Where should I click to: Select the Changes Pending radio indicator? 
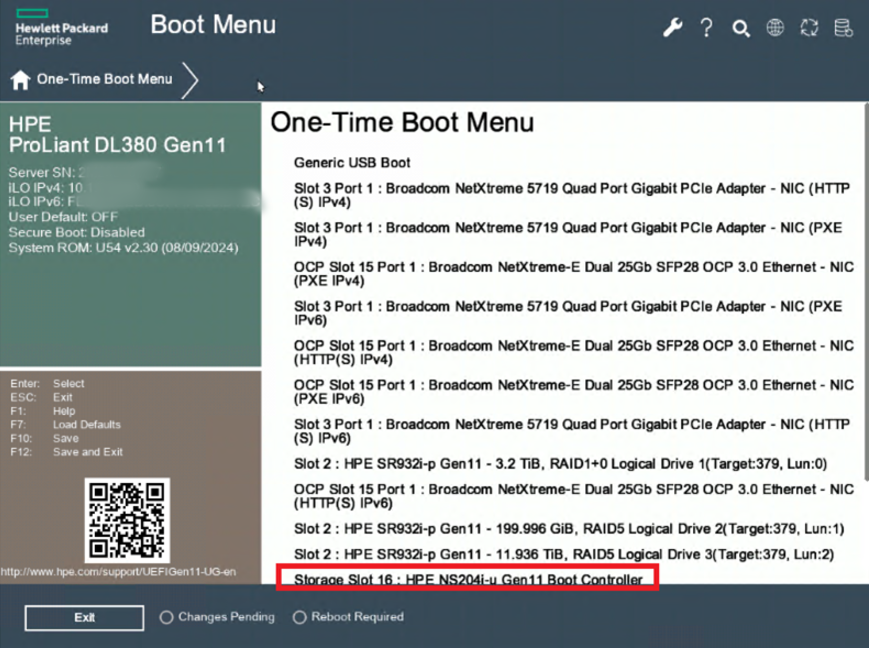click(x=167, y=618)
